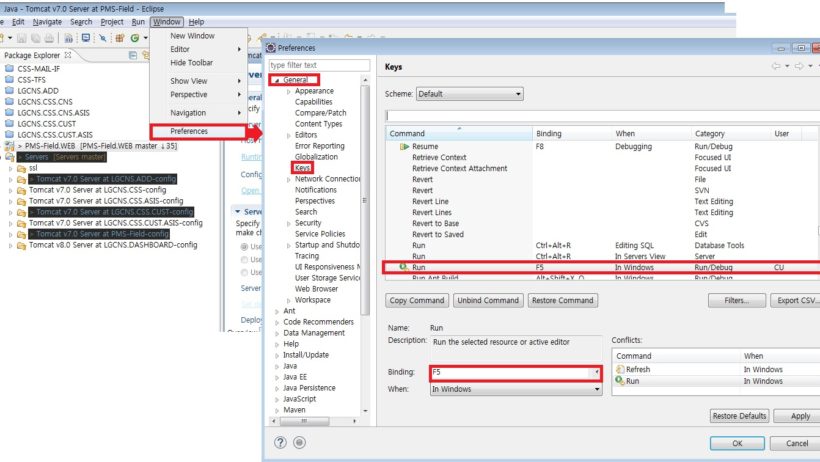The height and width of the screenshot is (462, 820).
Task: Select the Resume F8 command row
Action: 601,147
